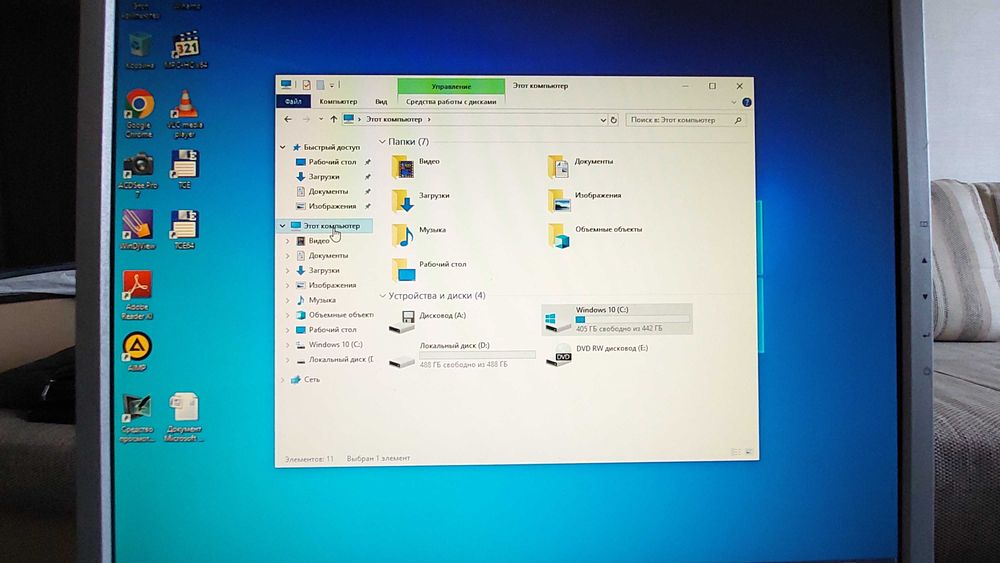Open the quick access toolbar customize dropdown
This screenshot has height=563, width=1000.
[332, 85]
